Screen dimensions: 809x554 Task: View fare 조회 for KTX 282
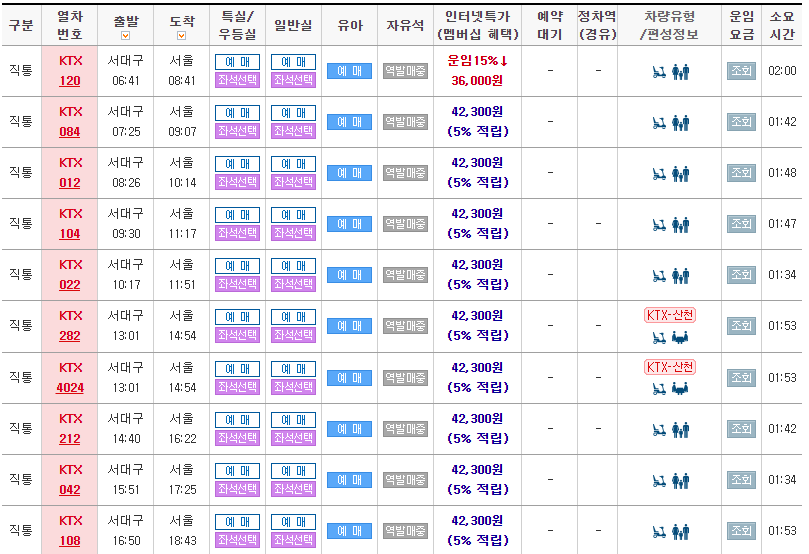click(741, 326)
